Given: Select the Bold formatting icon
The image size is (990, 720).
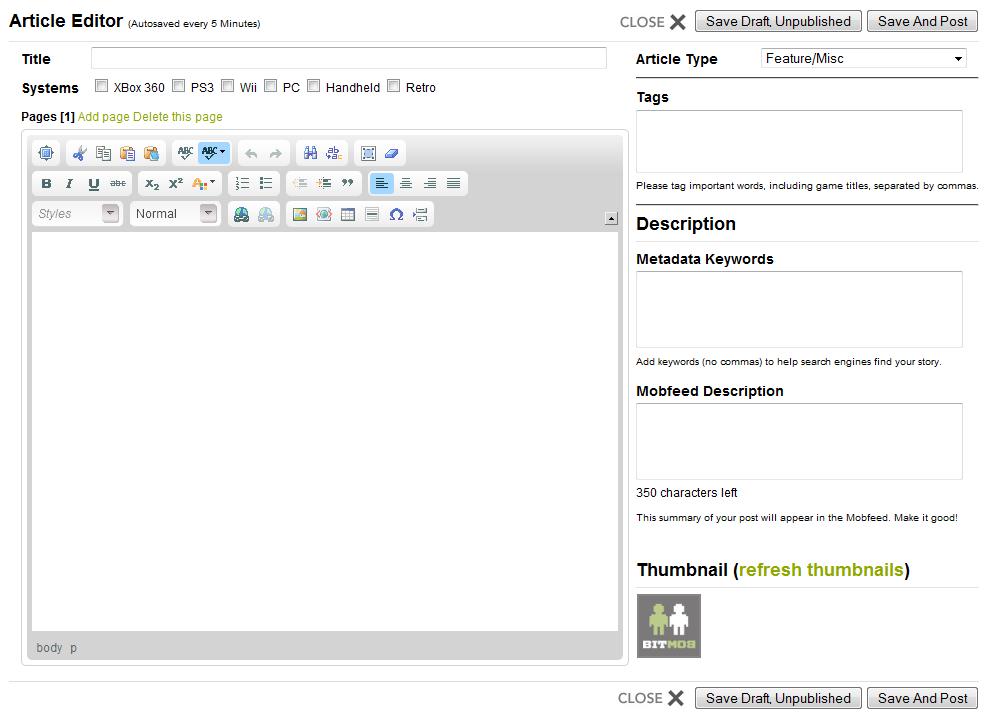Looking at the screenshot, I should tap(45, 183).
